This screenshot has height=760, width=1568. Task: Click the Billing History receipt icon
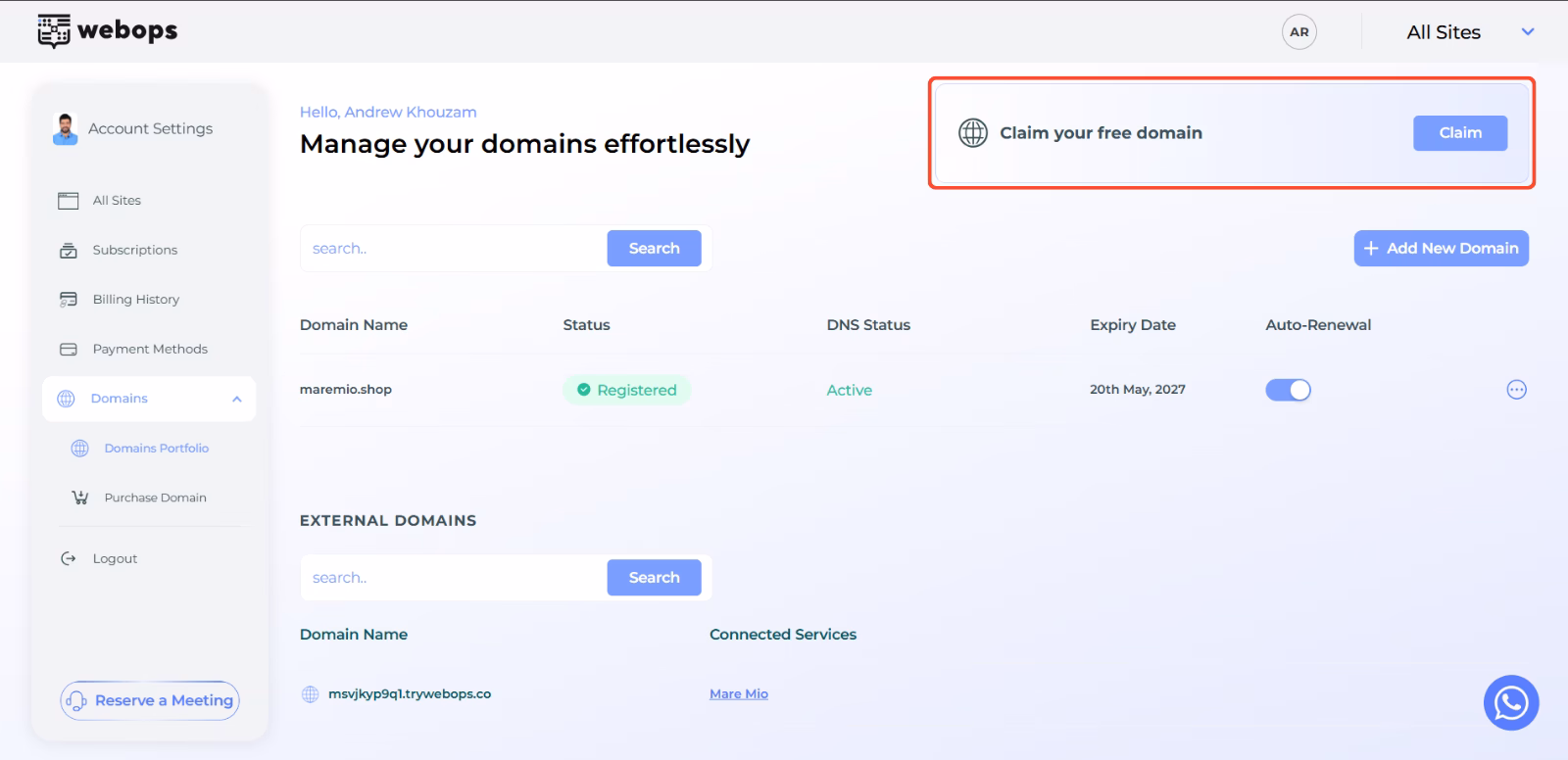(69, 300)
